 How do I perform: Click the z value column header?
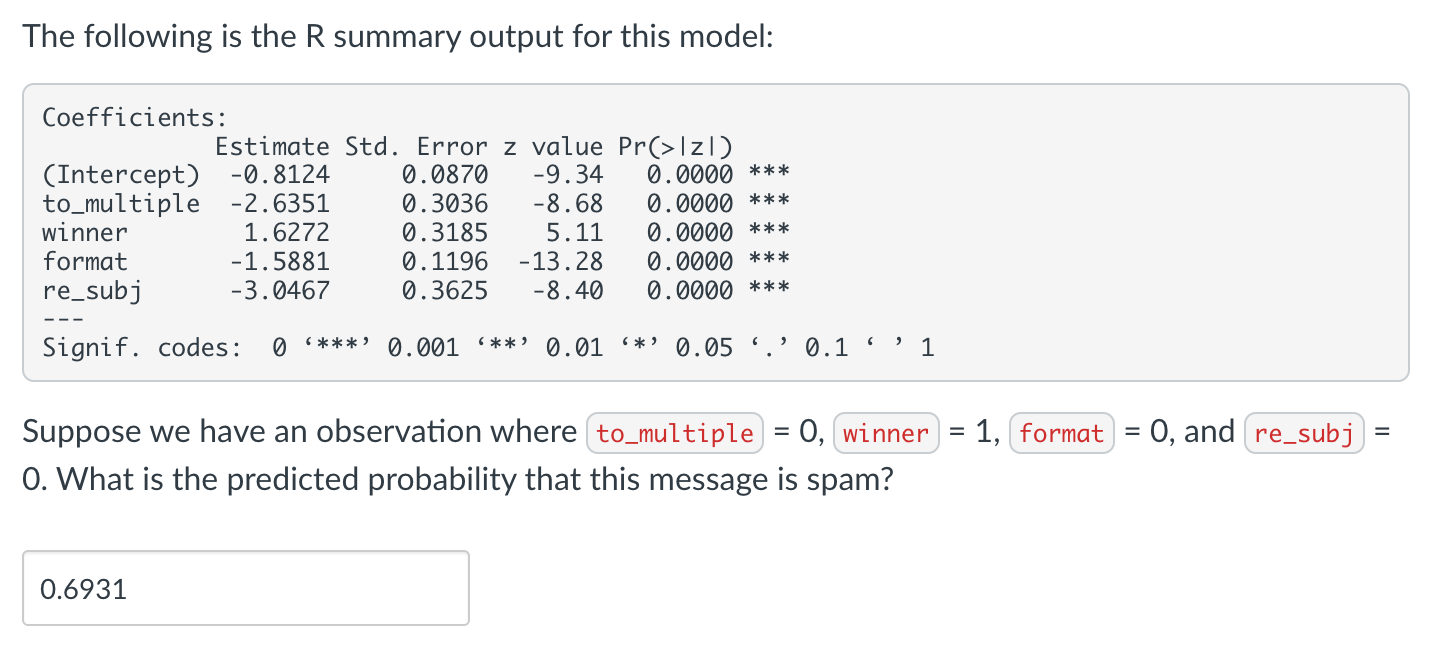(x=548, y=146)
